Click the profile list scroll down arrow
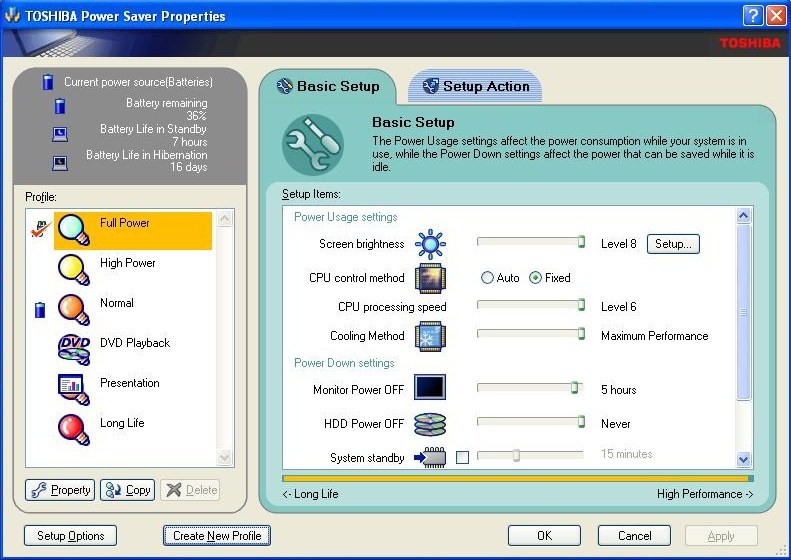Screen dimensions: 791x560 click(x=225, y=458)
